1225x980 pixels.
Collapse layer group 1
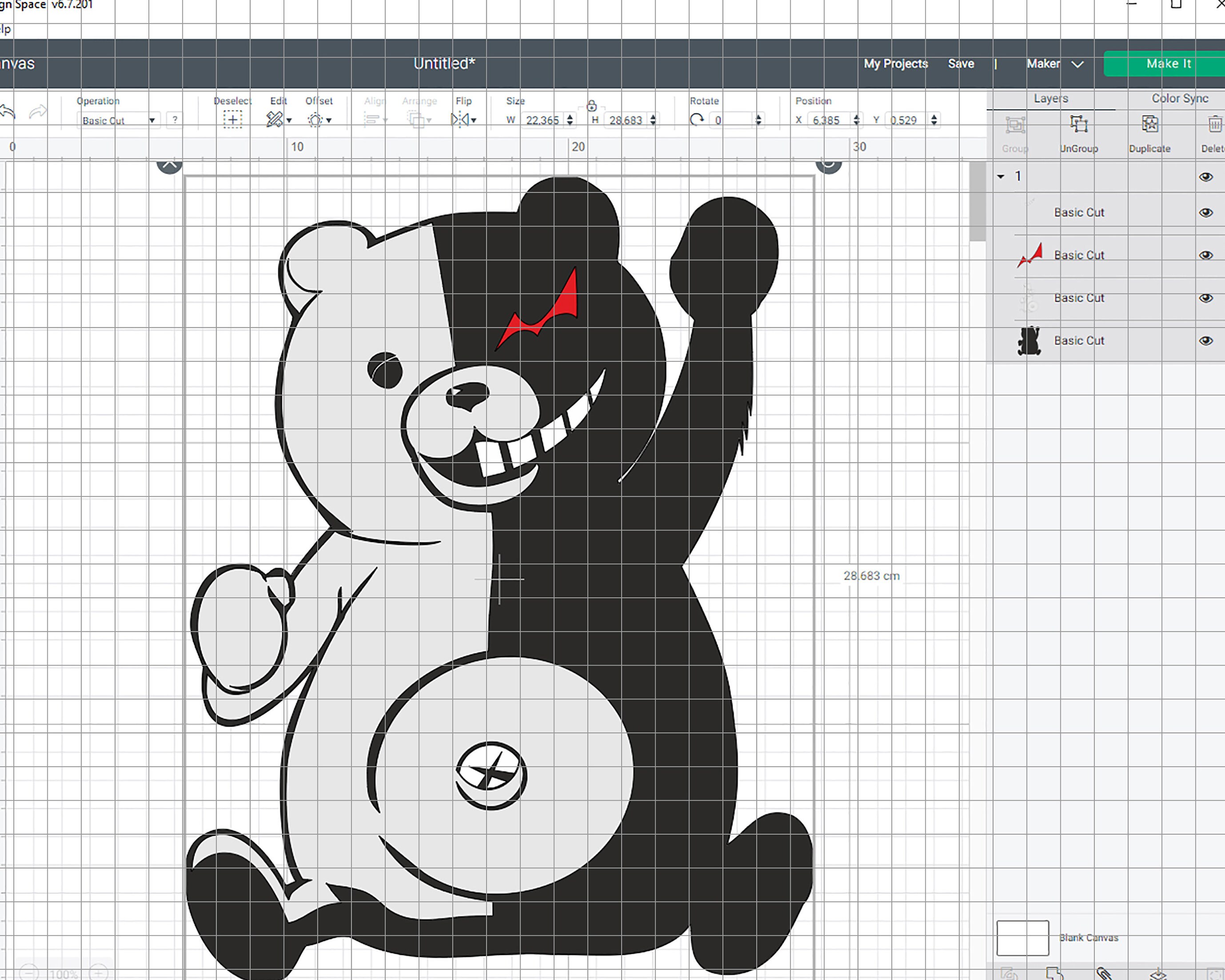tap(1002, 176)
